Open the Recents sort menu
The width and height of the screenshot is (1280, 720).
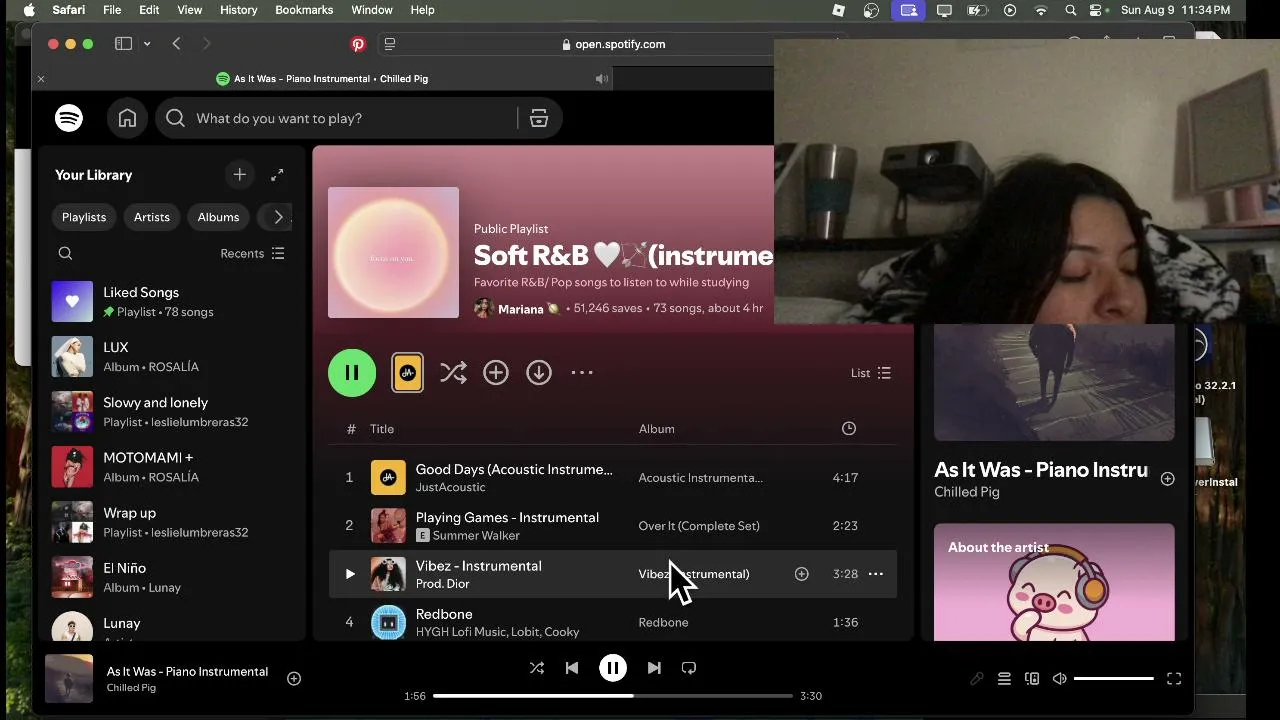tap(253, 254)
